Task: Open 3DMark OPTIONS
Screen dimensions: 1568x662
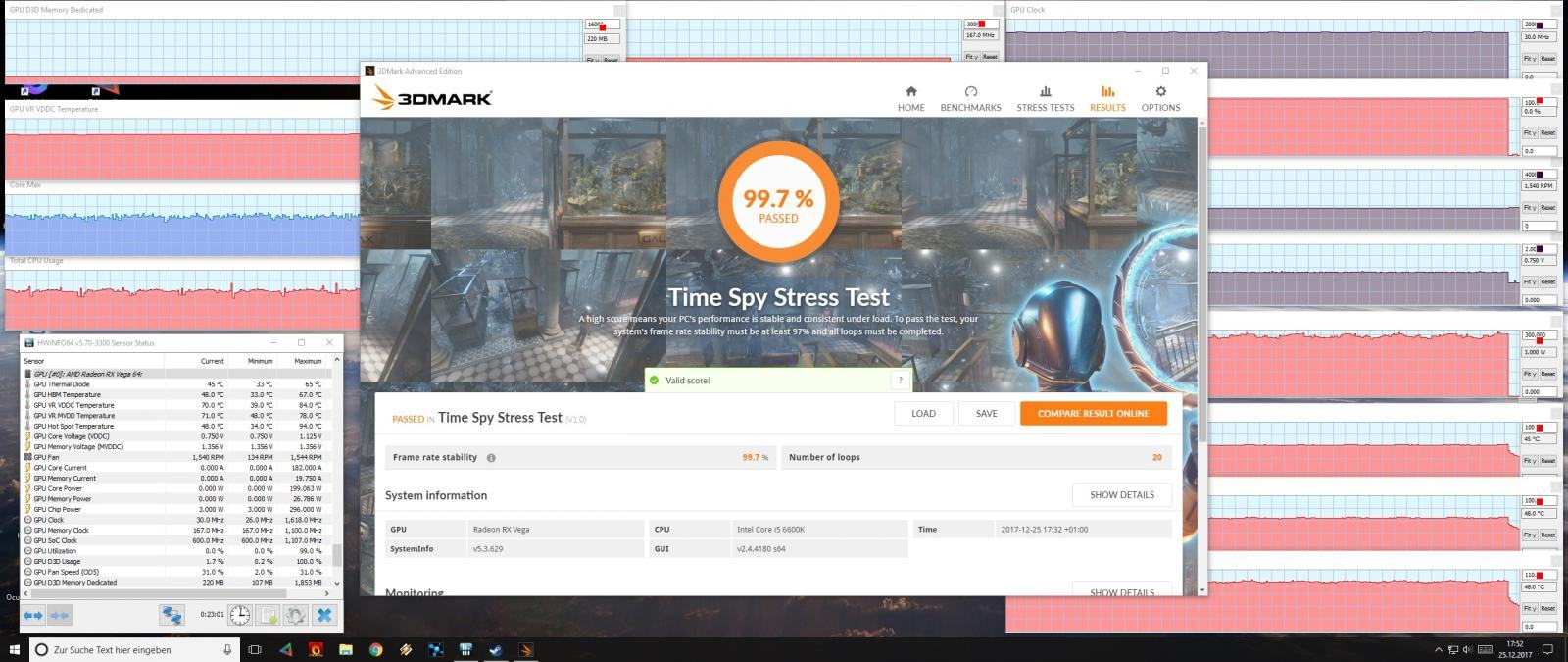Action: coord(1160,98)
